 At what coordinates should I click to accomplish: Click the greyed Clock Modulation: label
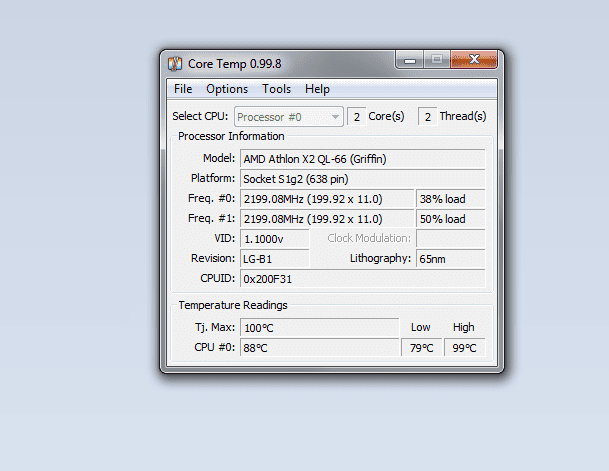tap(369, 238)
